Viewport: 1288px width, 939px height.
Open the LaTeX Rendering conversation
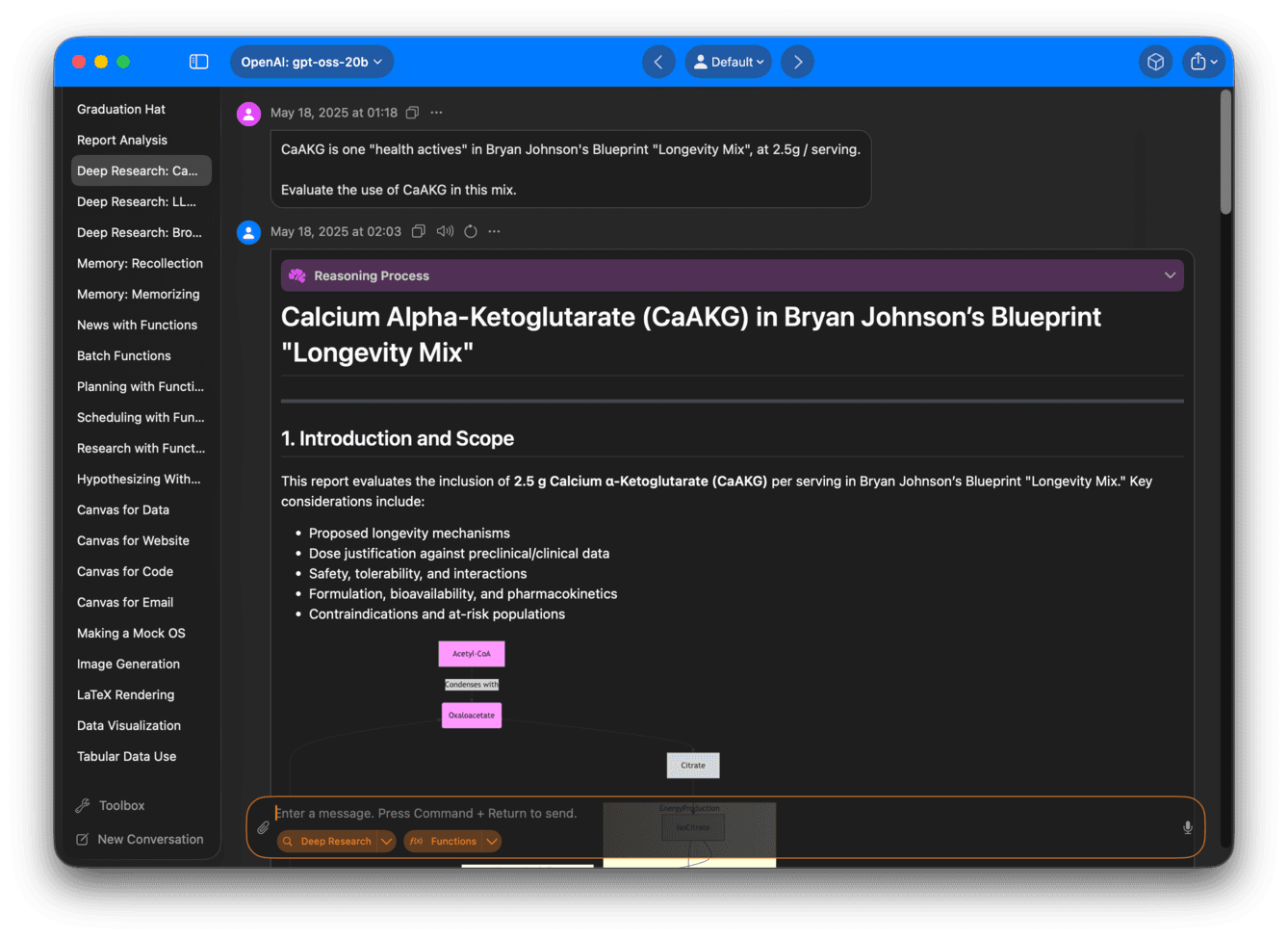(142, 694)
